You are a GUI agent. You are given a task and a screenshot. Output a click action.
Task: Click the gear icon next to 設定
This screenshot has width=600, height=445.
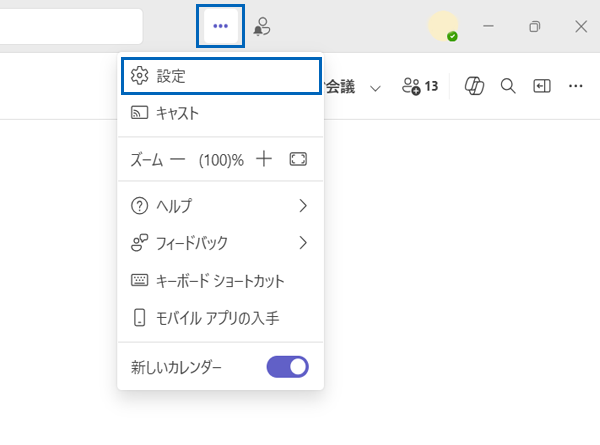coord(139,75)
